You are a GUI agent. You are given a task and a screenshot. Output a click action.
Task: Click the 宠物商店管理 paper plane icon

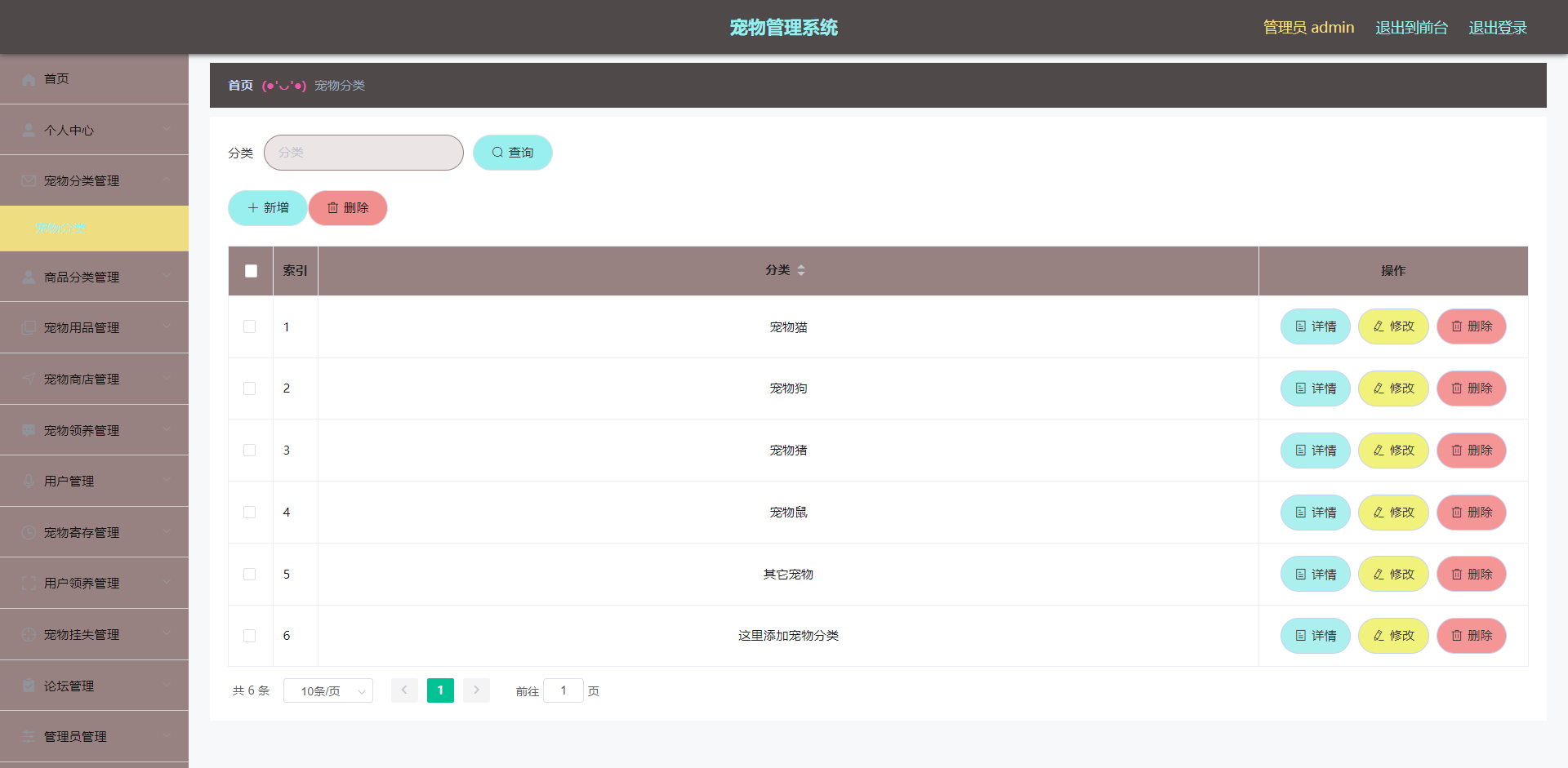[28, 379]
